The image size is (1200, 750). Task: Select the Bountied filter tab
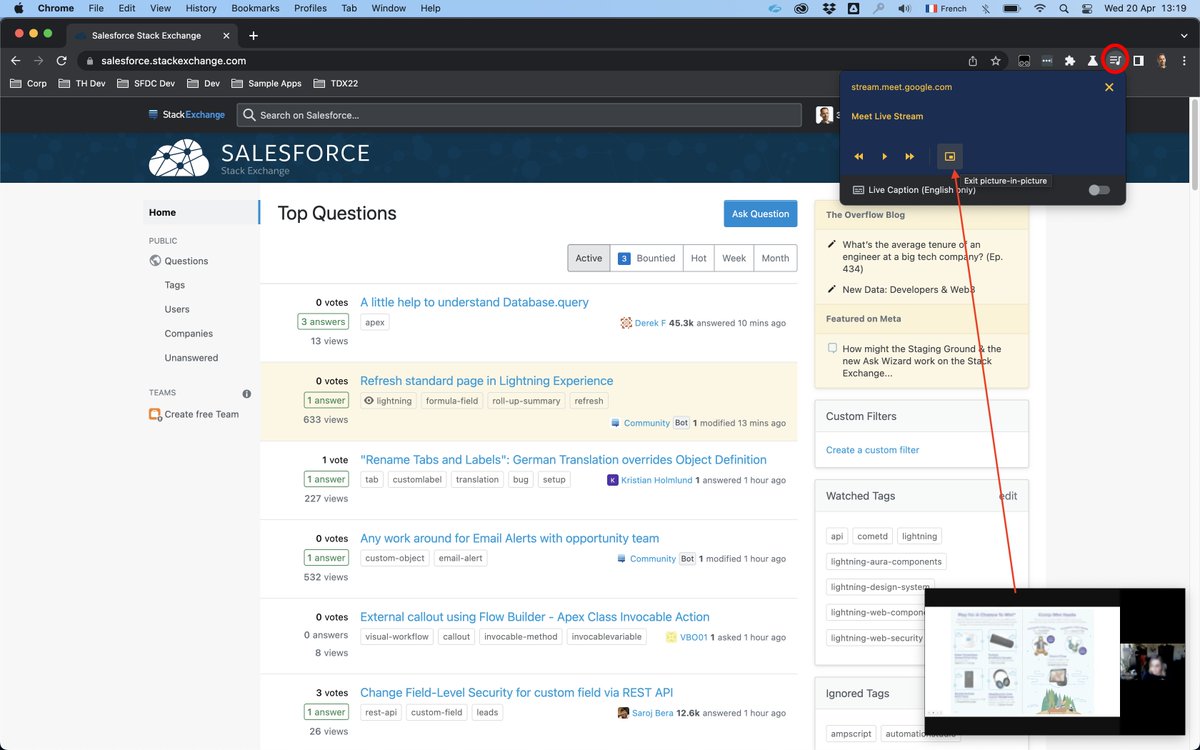tap(646, 258)
